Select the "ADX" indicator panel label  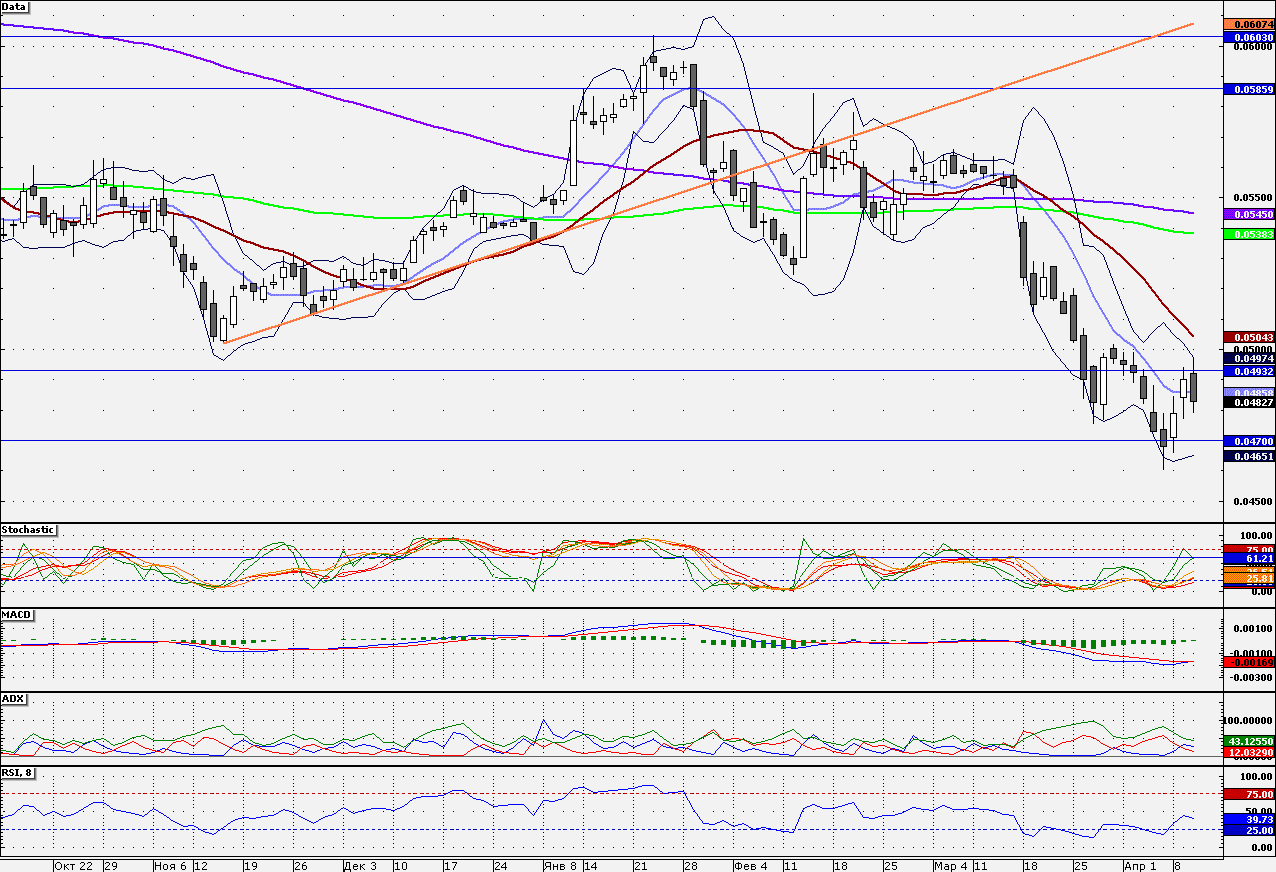coord(13,699)
